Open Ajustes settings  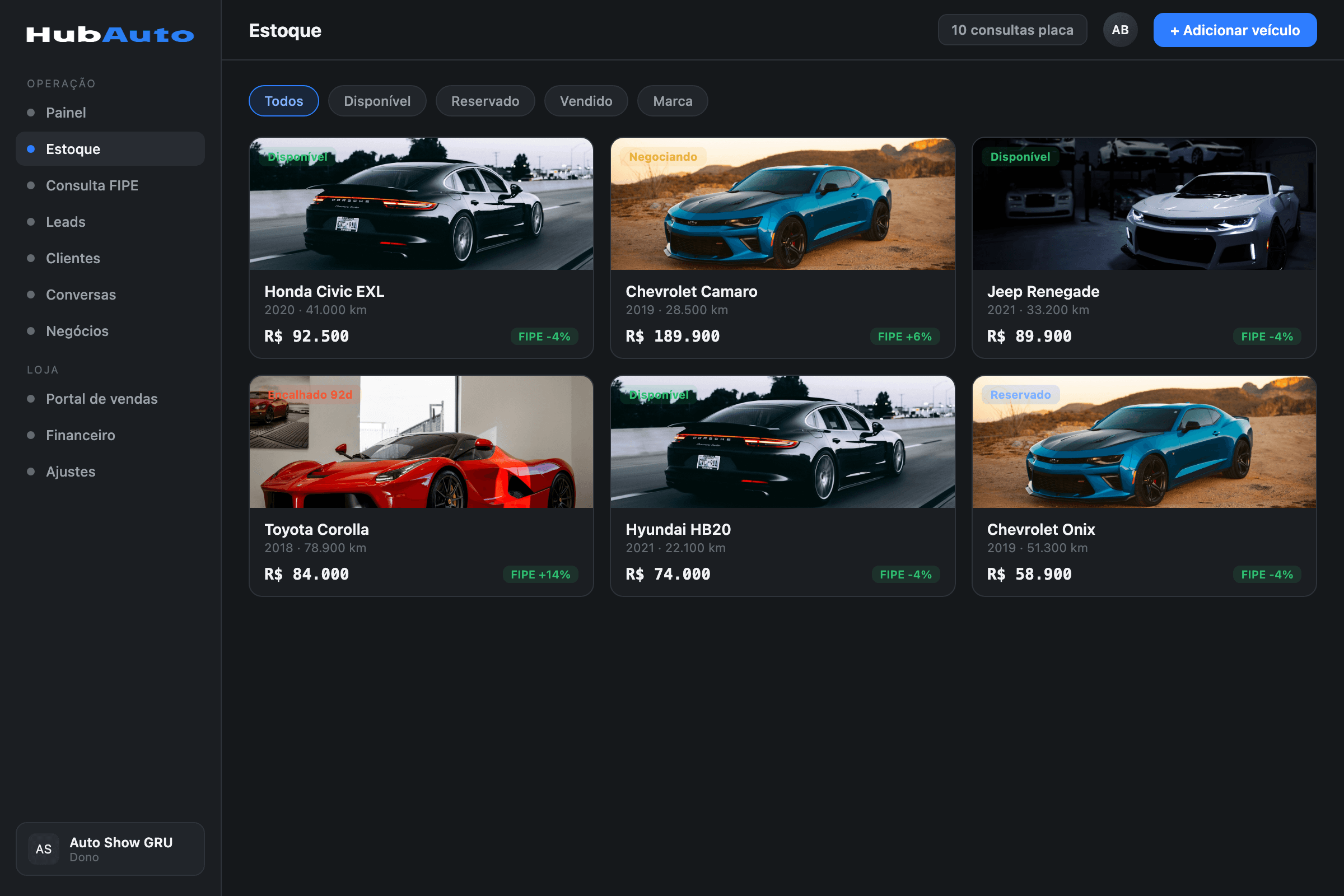[x=110, y=472]
